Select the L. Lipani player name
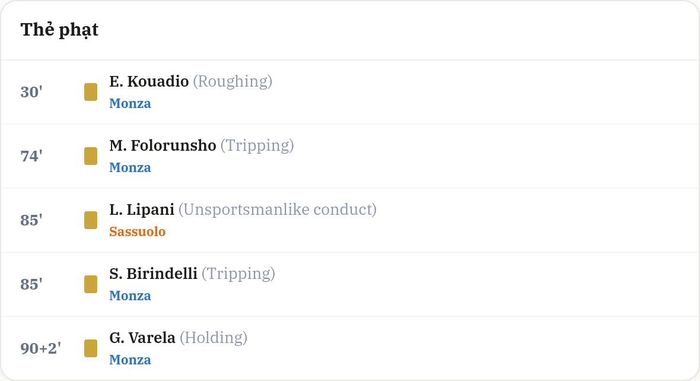 (x=142, y=209)
